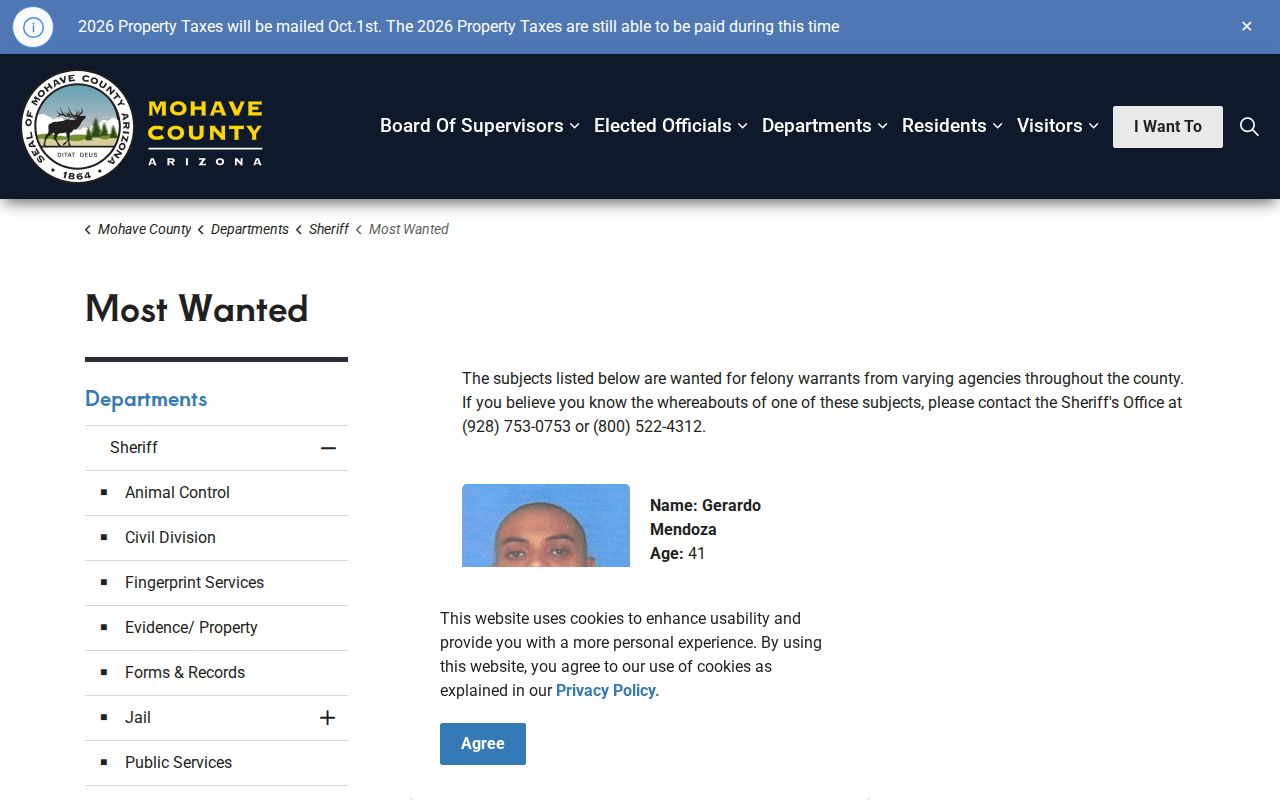Image resolution: width=1280 pixels, height=800 pixels.
Task: Click the Most Wanted page heading
Action: [x=197, y=309]
